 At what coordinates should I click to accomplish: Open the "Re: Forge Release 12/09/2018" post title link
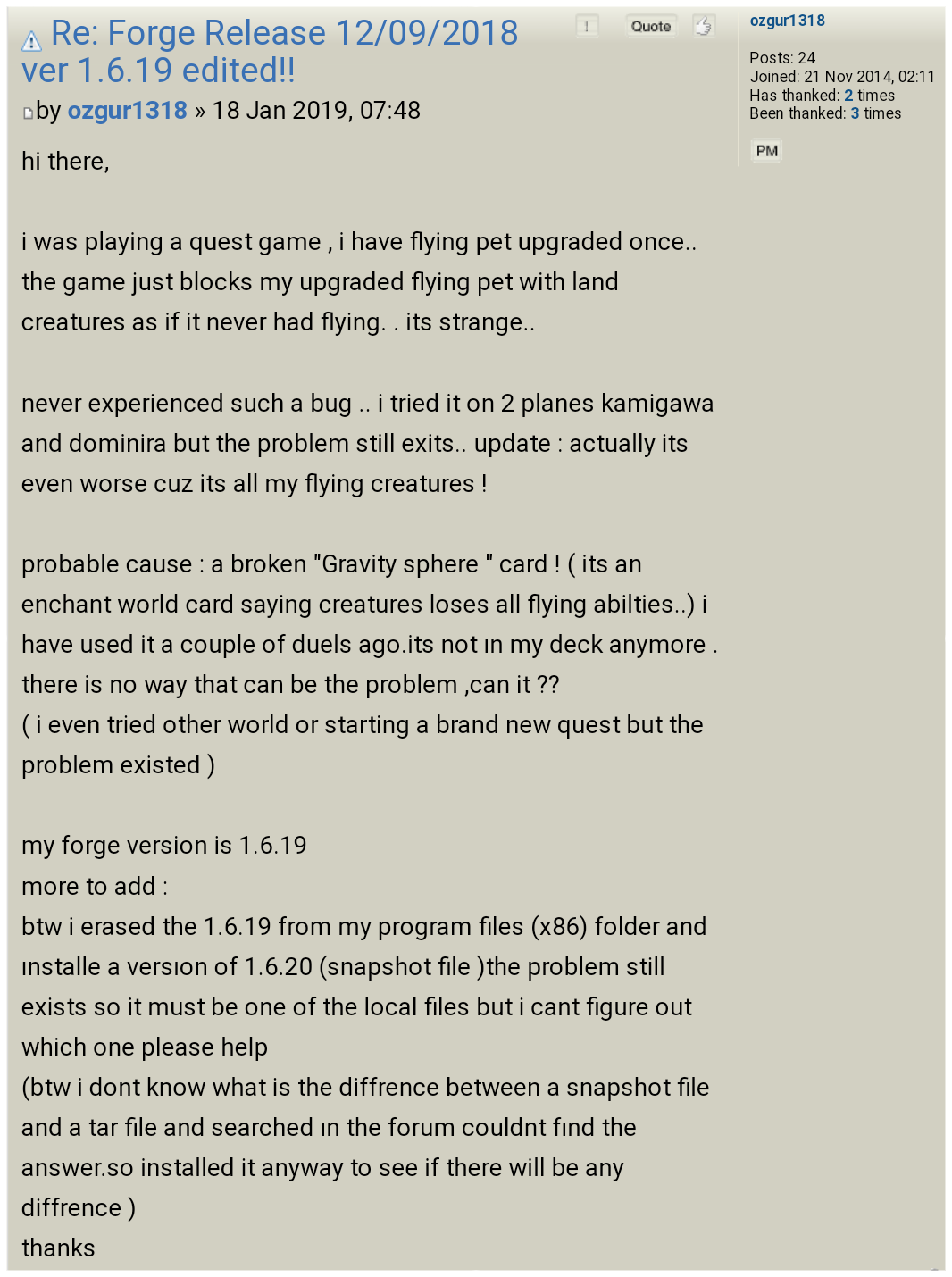coord(270,51)
